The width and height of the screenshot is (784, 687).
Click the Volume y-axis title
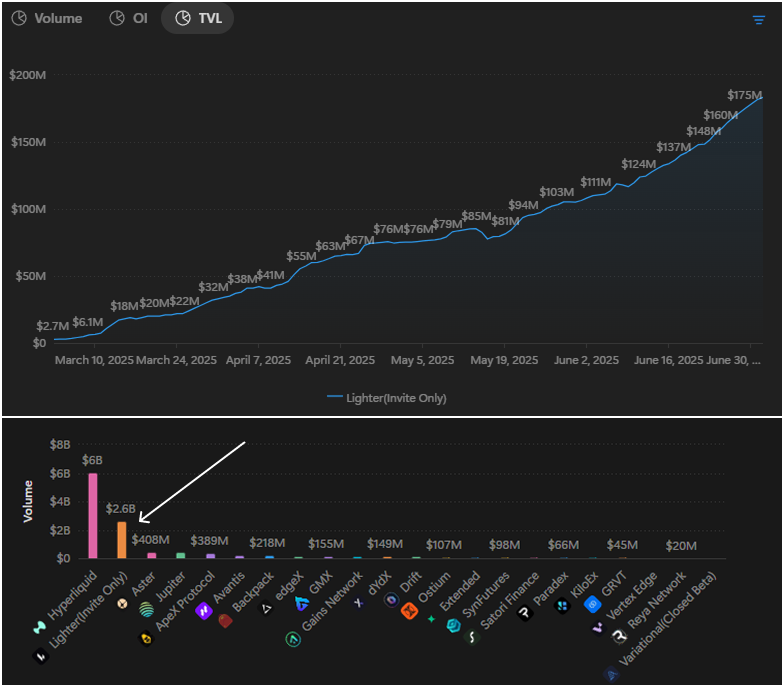point(28,502)
